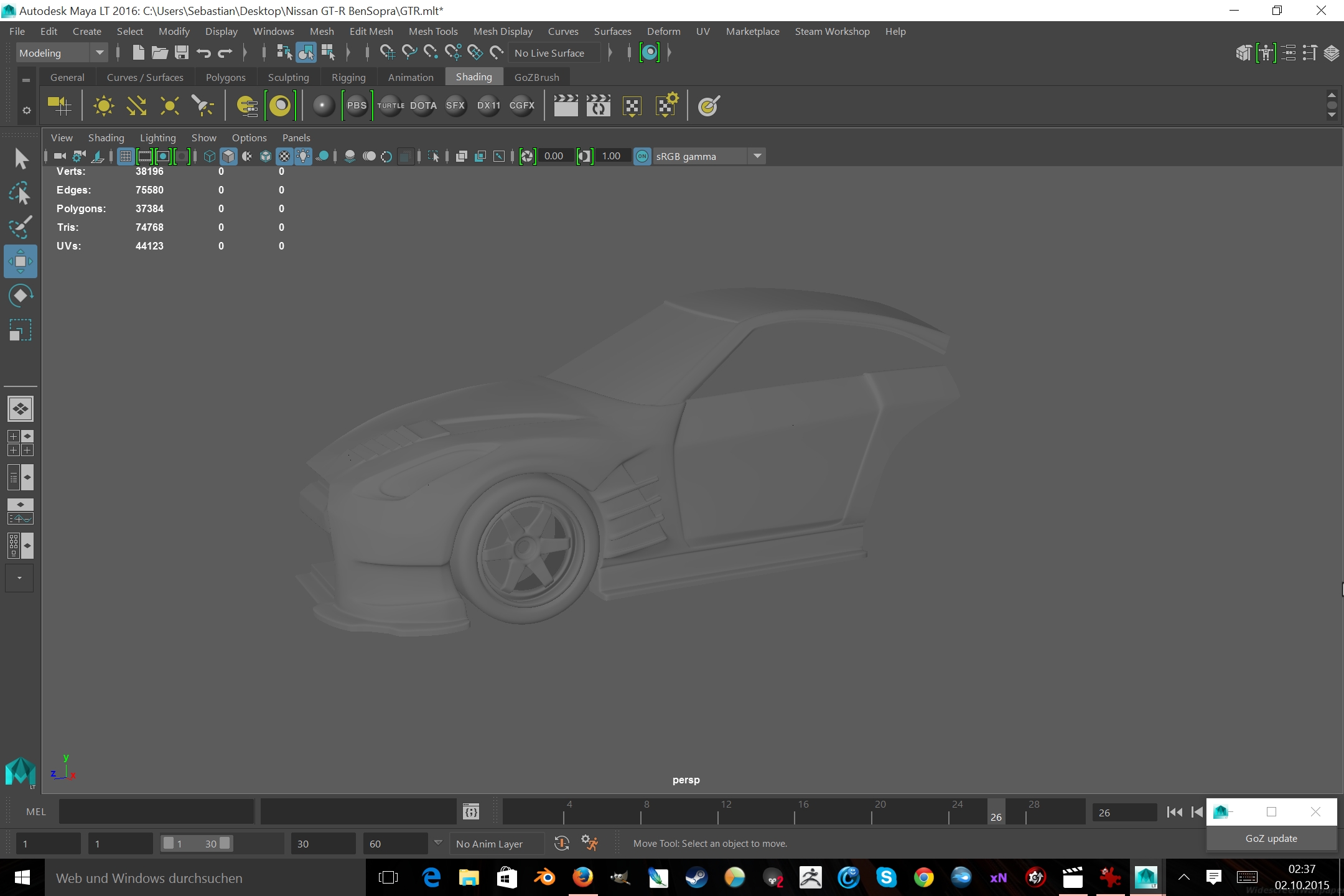Click the No Anim Layer label
1344x896 pixels.
point(489,844)
